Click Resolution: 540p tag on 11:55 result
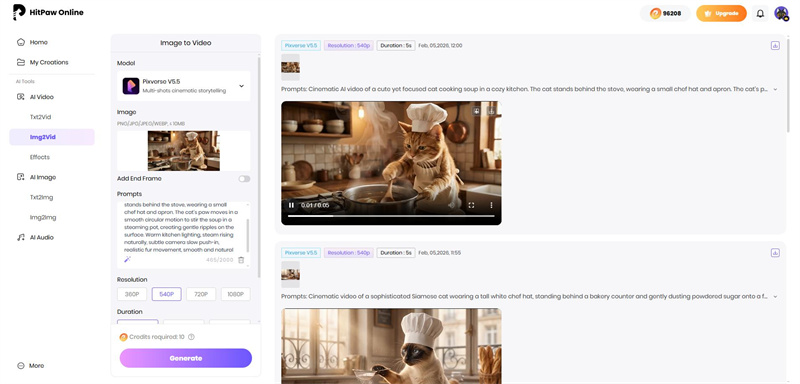The image size is (800, 384). click(x=348, y=252)
